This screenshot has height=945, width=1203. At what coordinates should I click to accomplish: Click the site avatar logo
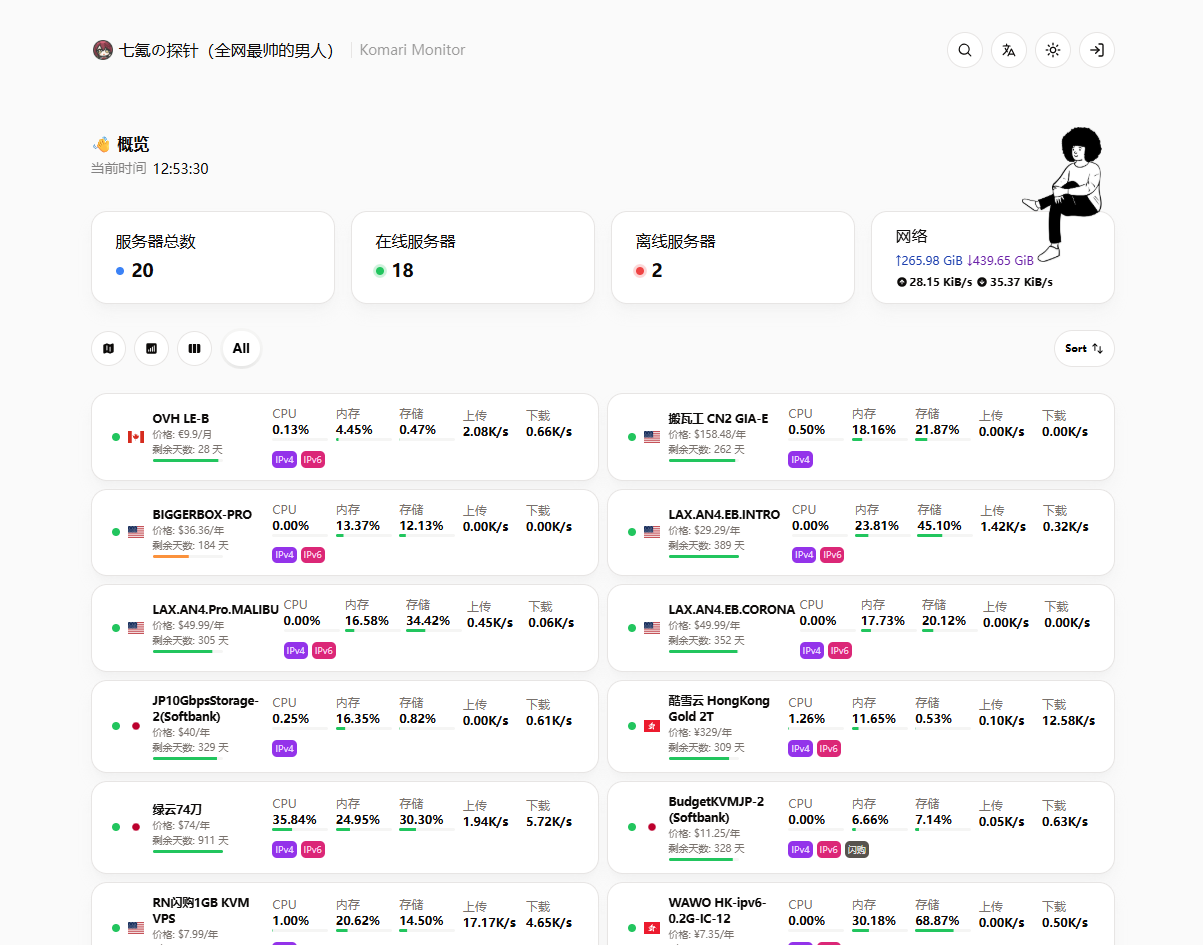pos(102,50)
